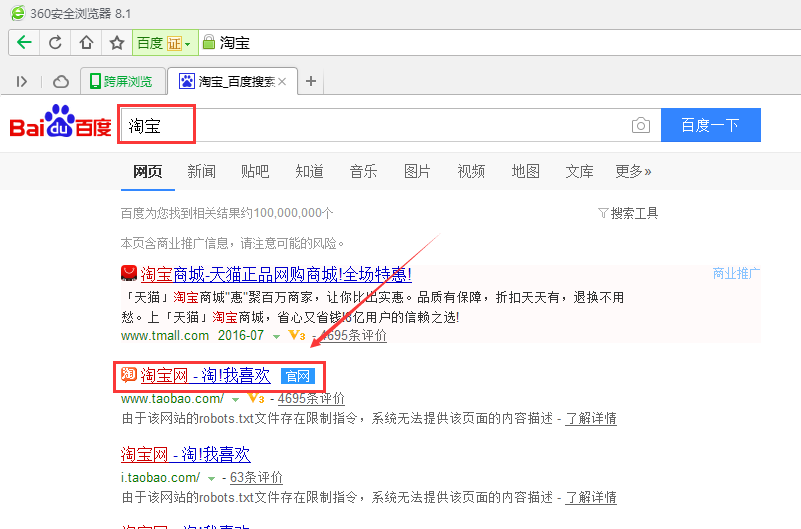This screenshot has height=529, width=801.
Task: Expand the dropdown arrow after www.taobao.com/
Action: (235, 399)
